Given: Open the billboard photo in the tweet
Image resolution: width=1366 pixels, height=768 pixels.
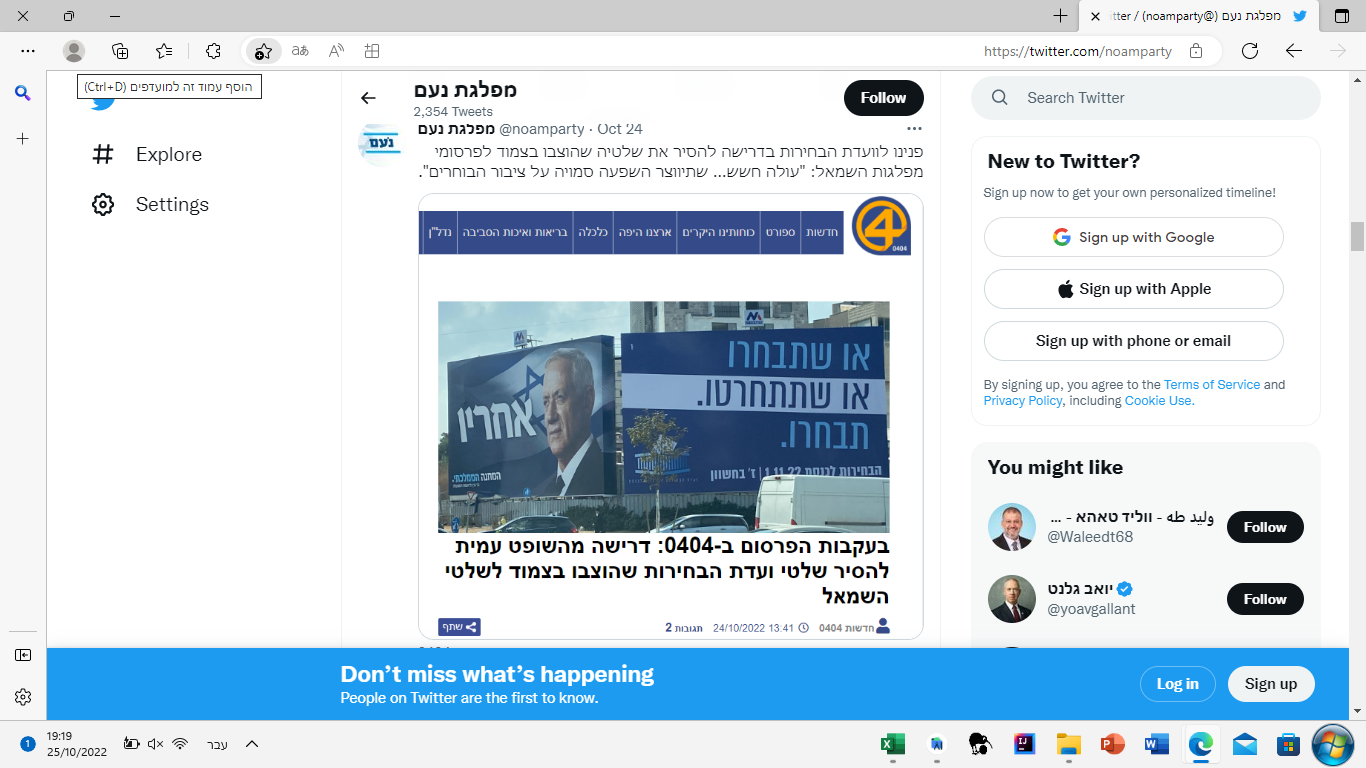Looking at the screenshot, I should [x=664, y=417].
